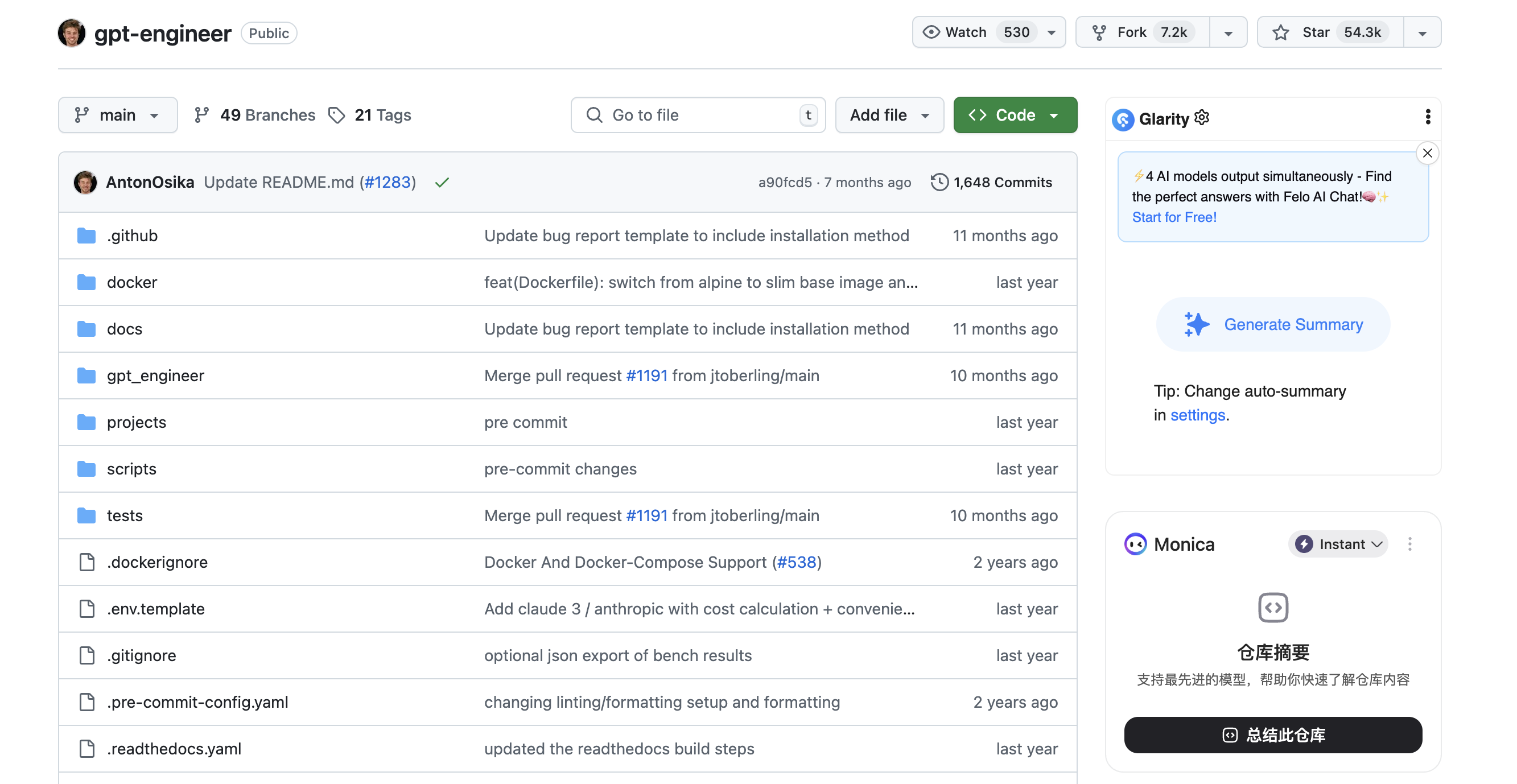
Task: View the 1,648 Commits history
Action: coord(991,182)
